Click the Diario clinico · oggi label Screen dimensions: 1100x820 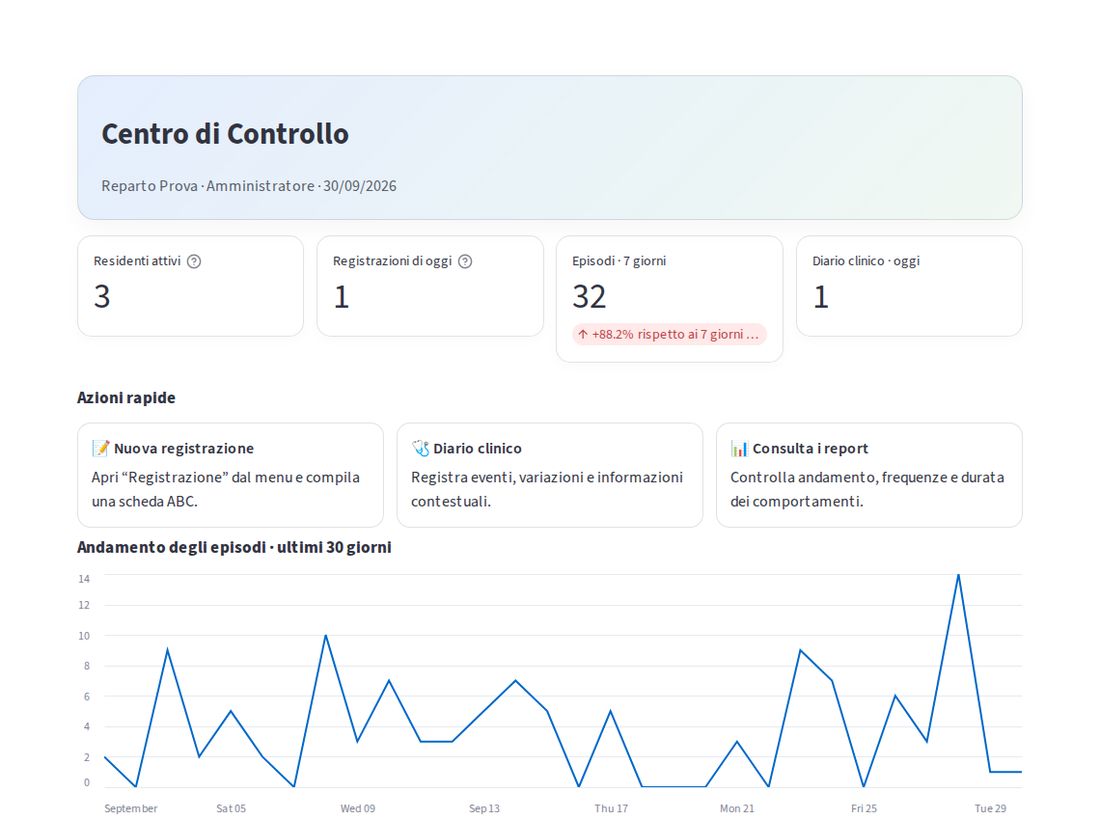866,261
